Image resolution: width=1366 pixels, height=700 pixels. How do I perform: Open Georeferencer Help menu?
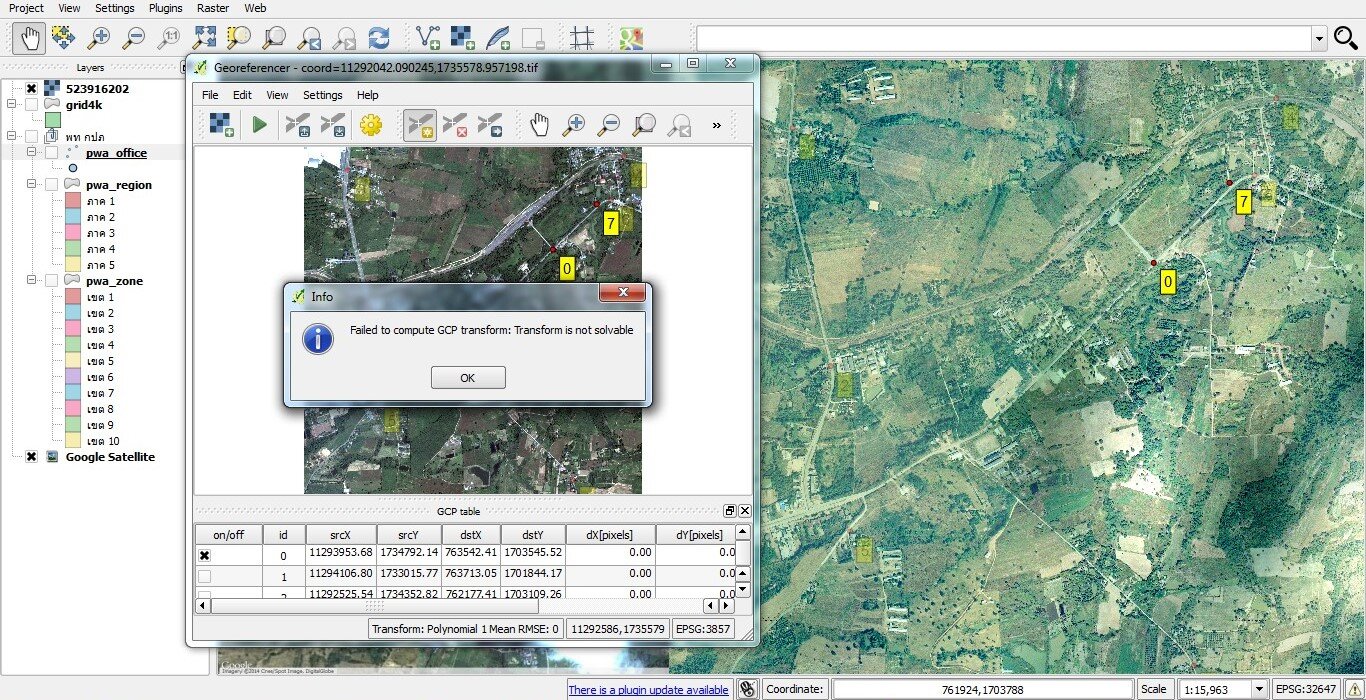tap(368, 95)
